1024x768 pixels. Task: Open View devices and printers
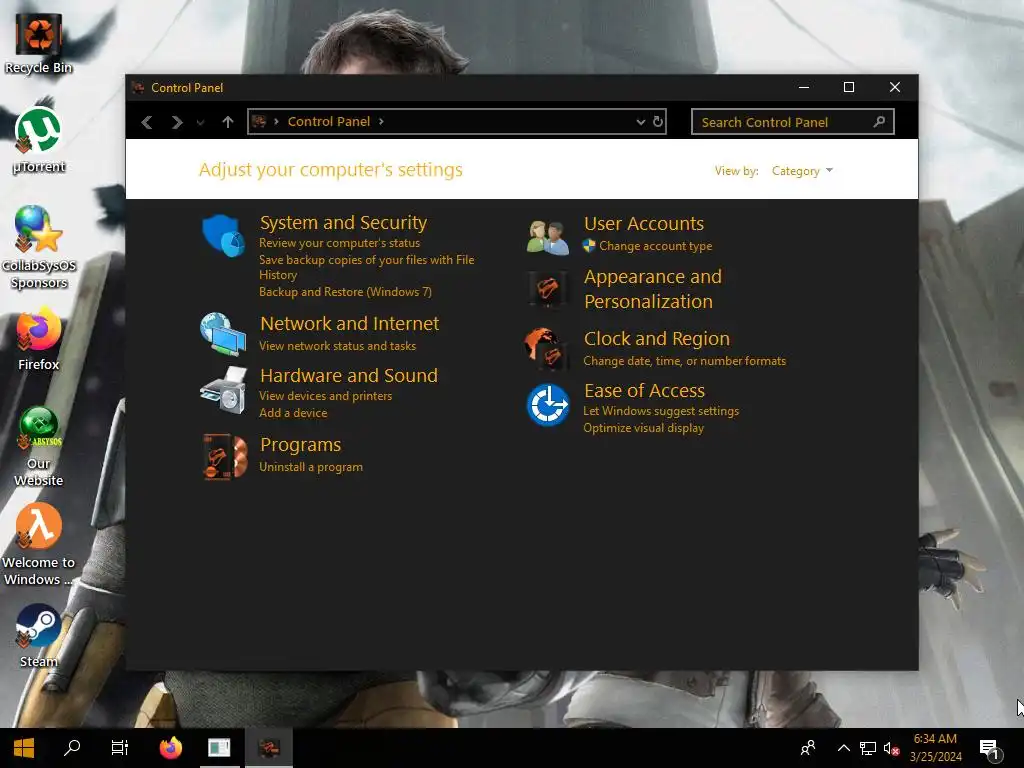point(326,396)
